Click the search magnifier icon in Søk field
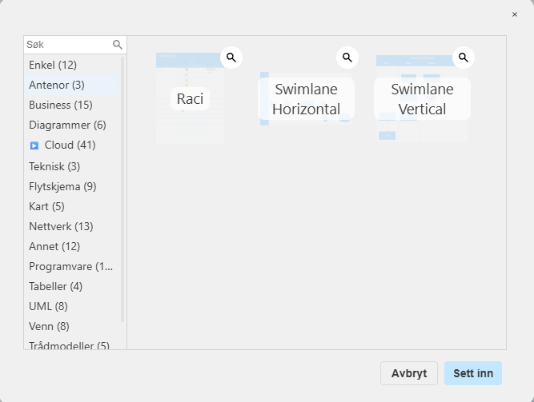The width and height of the screenshot is (534, 402). point(117,45)
